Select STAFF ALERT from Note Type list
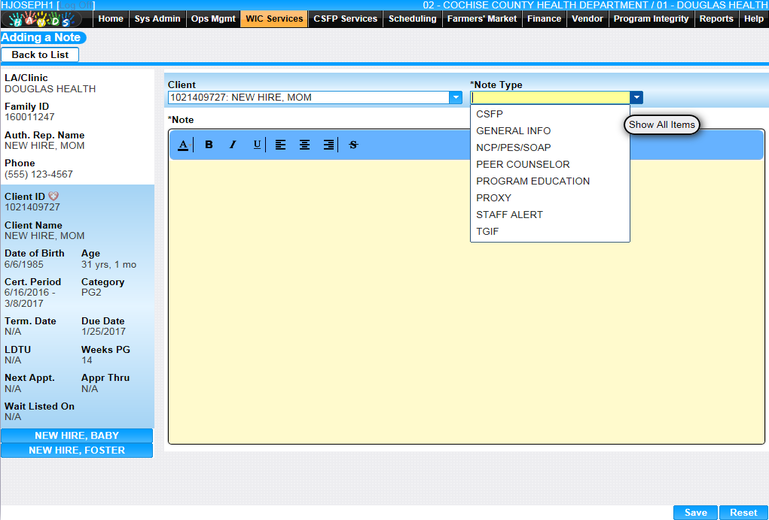Viewport: 769px width, 520px height. [509, 215]
